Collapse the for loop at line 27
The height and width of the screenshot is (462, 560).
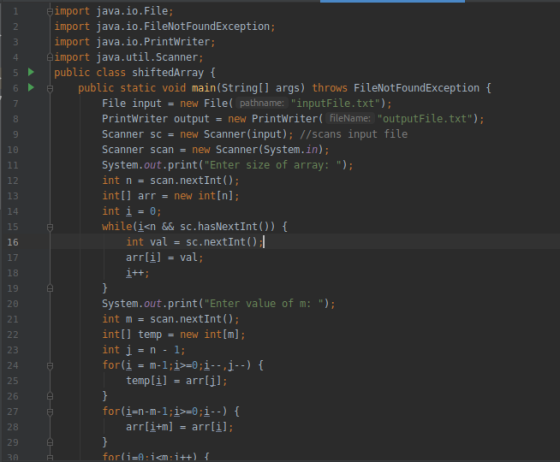click(x=50, y=412)
